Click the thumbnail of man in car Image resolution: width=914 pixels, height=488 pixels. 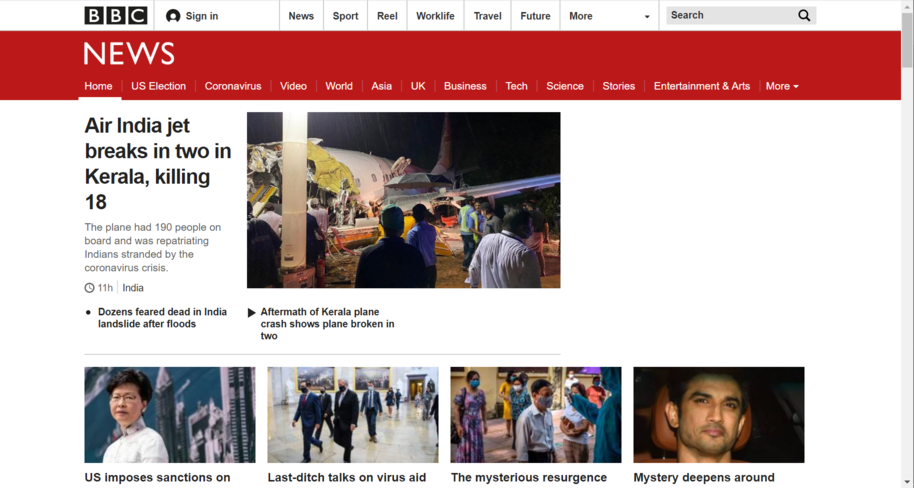point(719,415)
